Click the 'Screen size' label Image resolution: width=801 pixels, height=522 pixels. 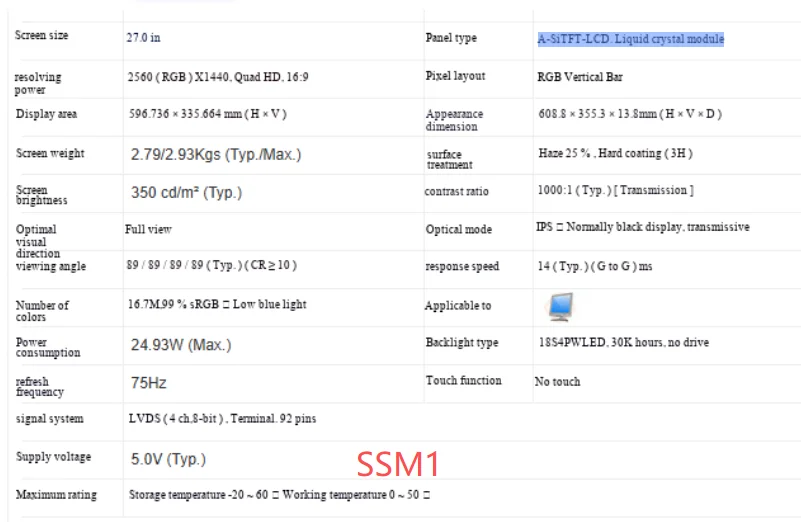tap(41, 35)
